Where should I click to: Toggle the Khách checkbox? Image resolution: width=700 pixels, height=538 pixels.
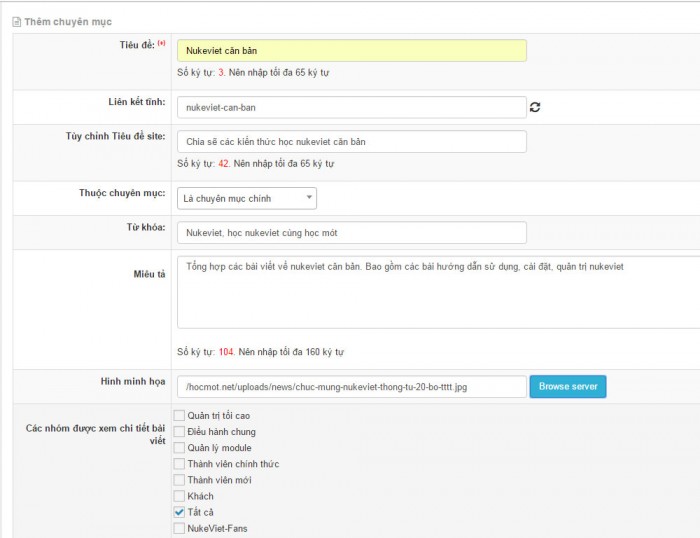tap(179, 496)
